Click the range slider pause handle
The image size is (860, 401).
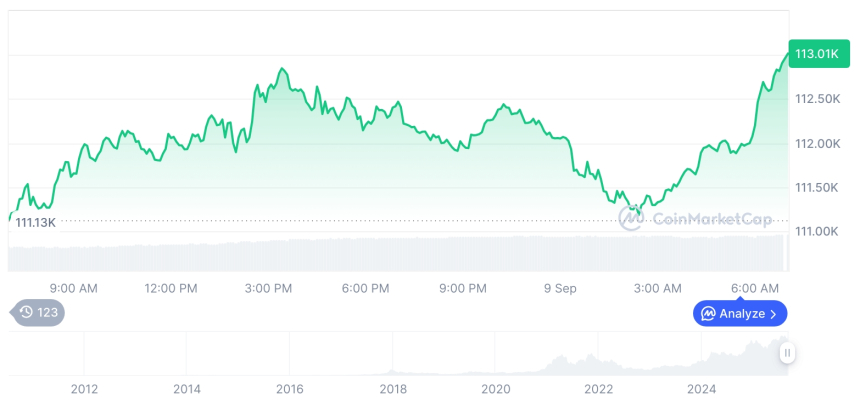tap(788, 353)
